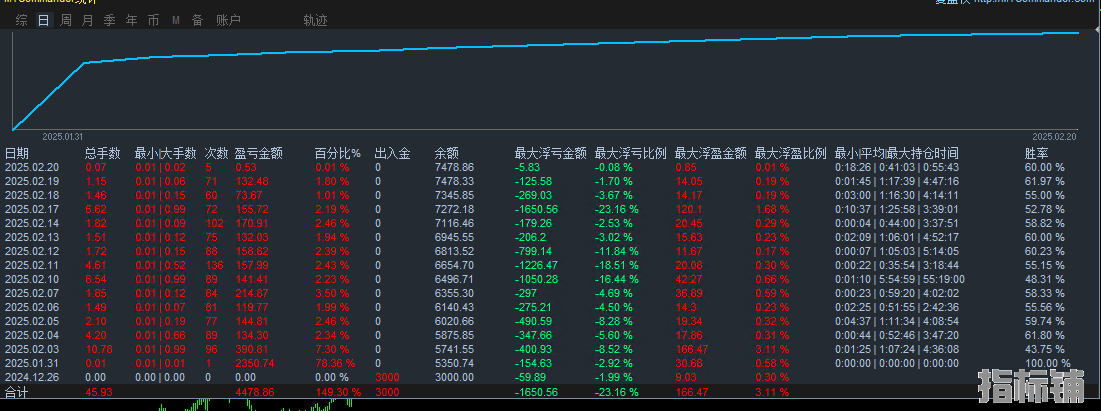Open the 月 monthly statistics tab

tap(88, 20)
